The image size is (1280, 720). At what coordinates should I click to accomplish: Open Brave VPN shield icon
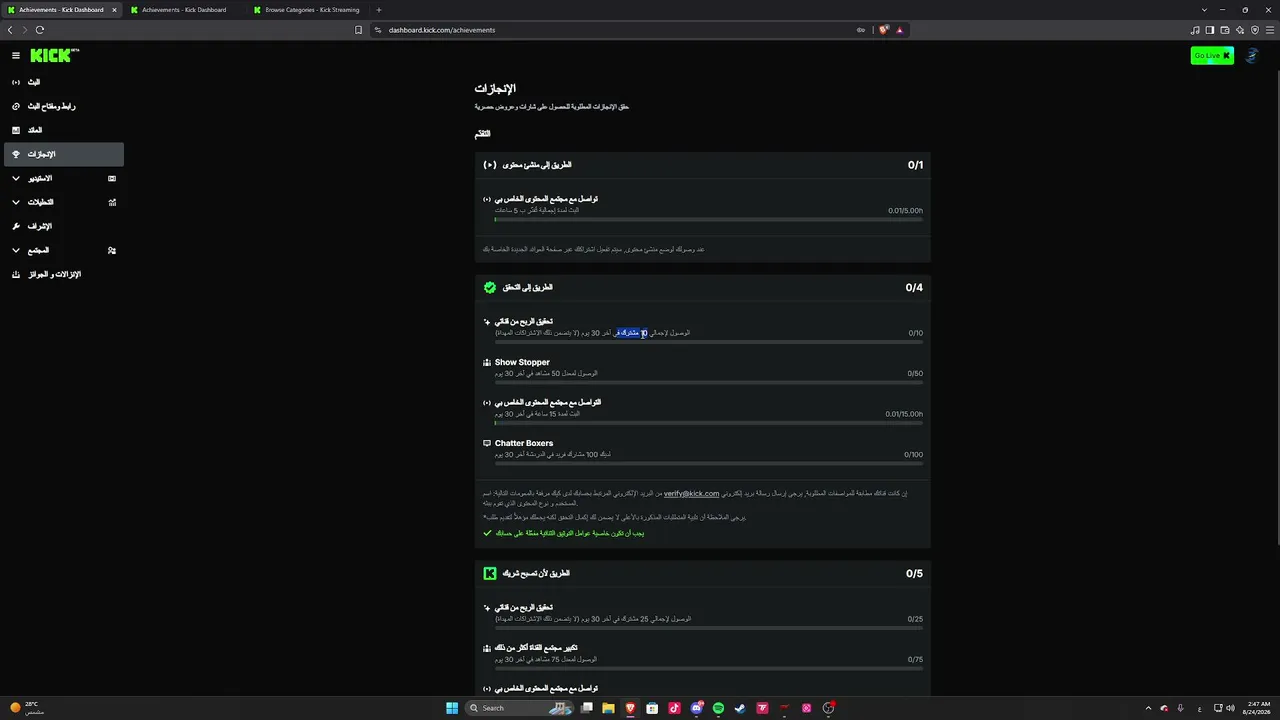click(1255, 30)
